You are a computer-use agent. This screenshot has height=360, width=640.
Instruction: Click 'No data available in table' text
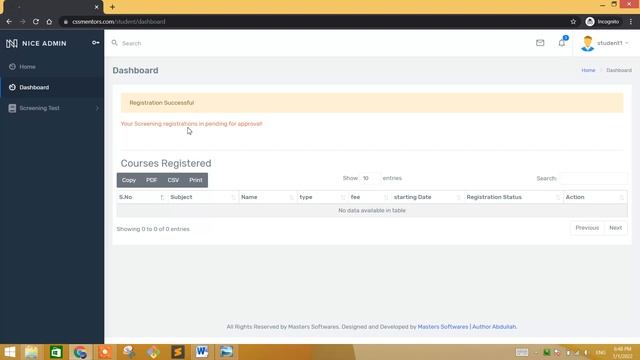pyautogui.click(x=372, y=211)
